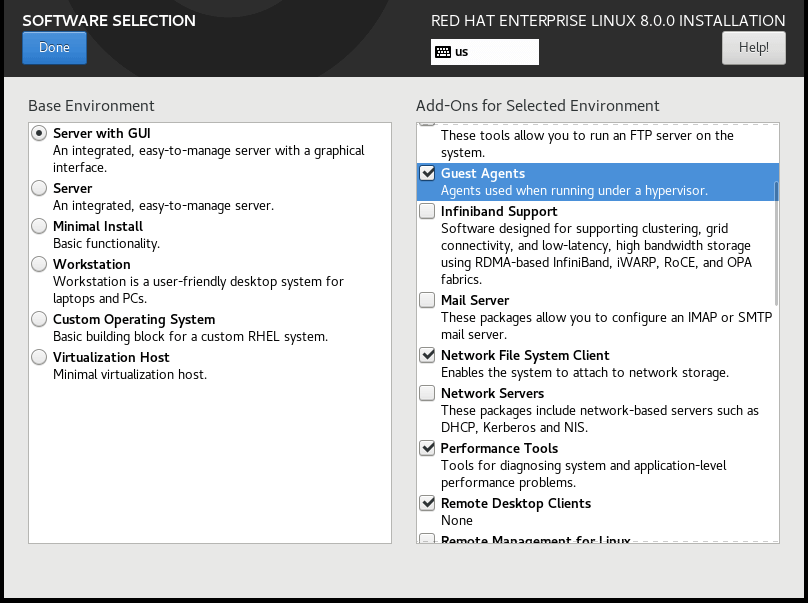Select Virtualization Host radio button
Image resolution: width=808 pixels, height=603 pixels.
pyautogui.click(x=39, y=357)
